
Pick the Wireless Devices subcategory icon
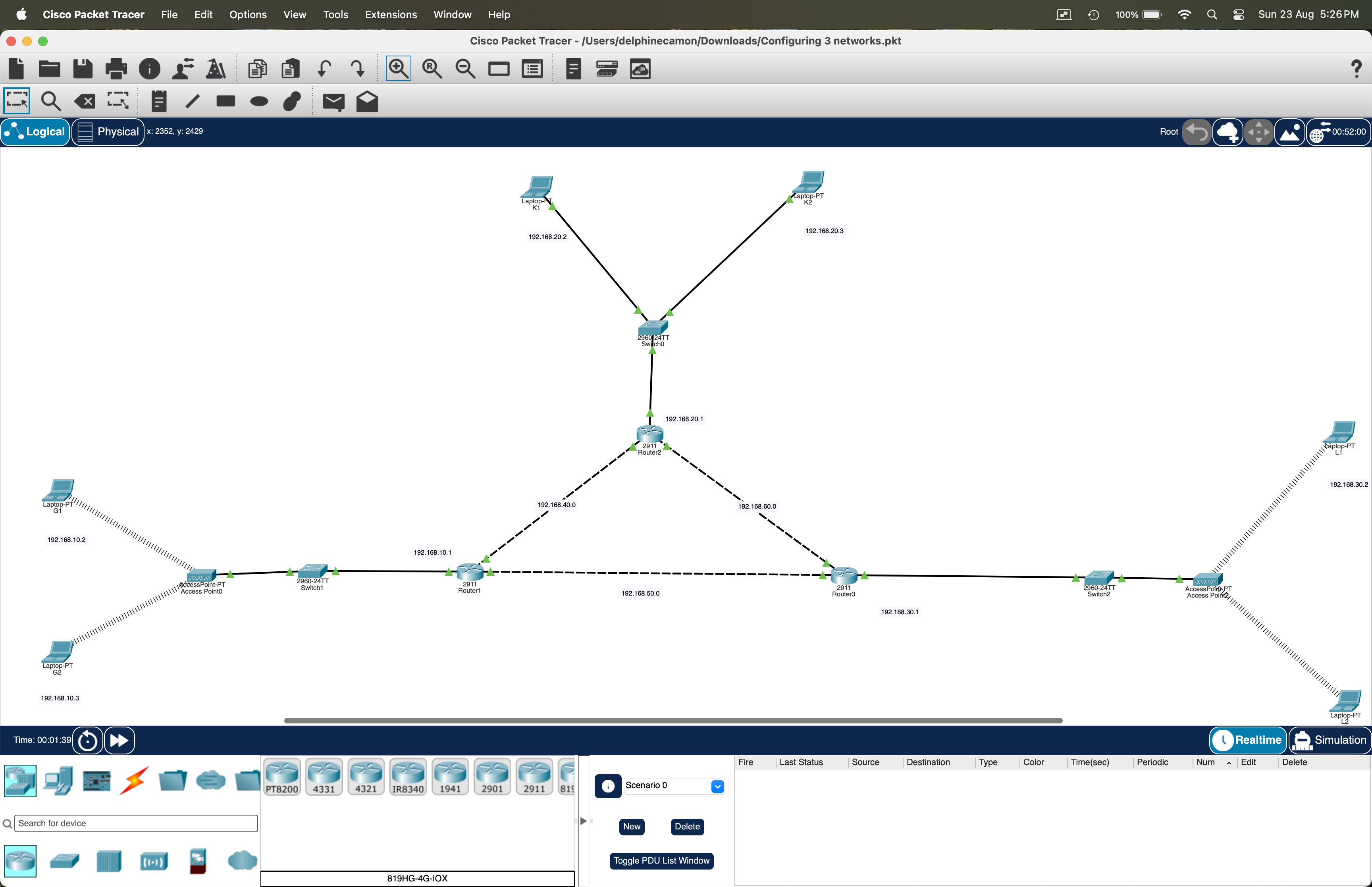(154, 862)
